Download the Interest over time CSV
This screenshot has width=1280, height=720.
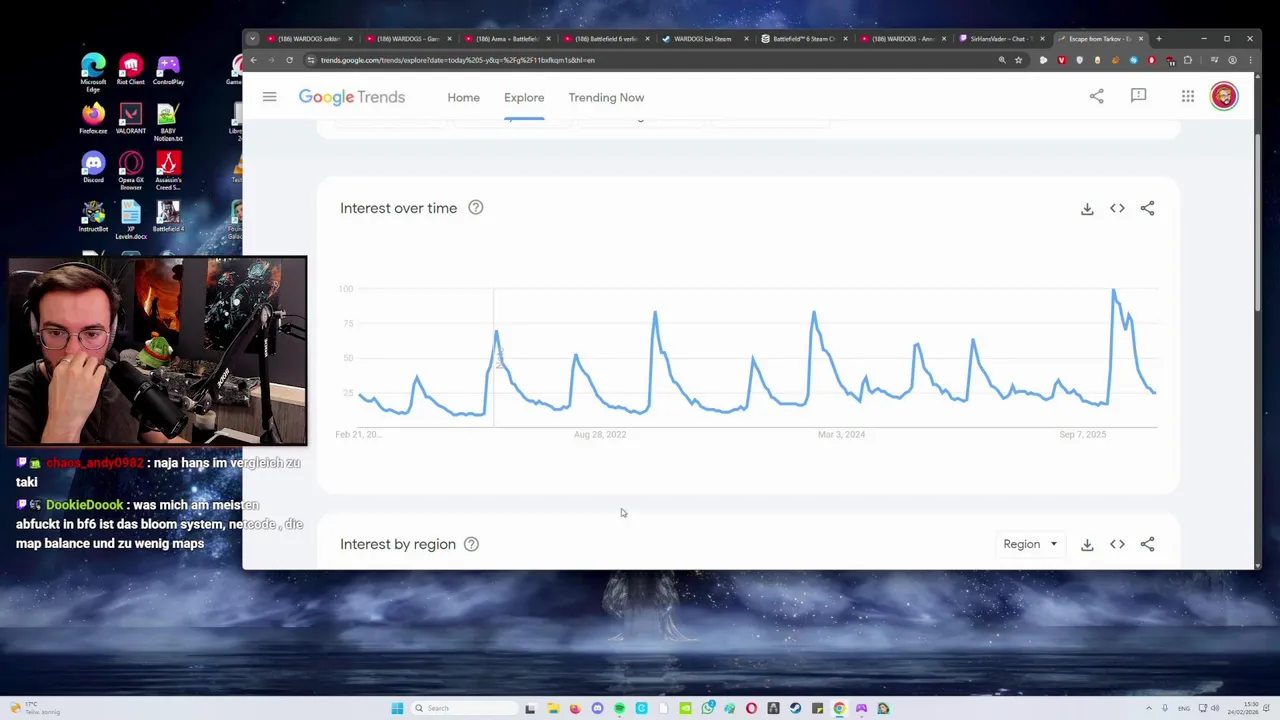1087,209
